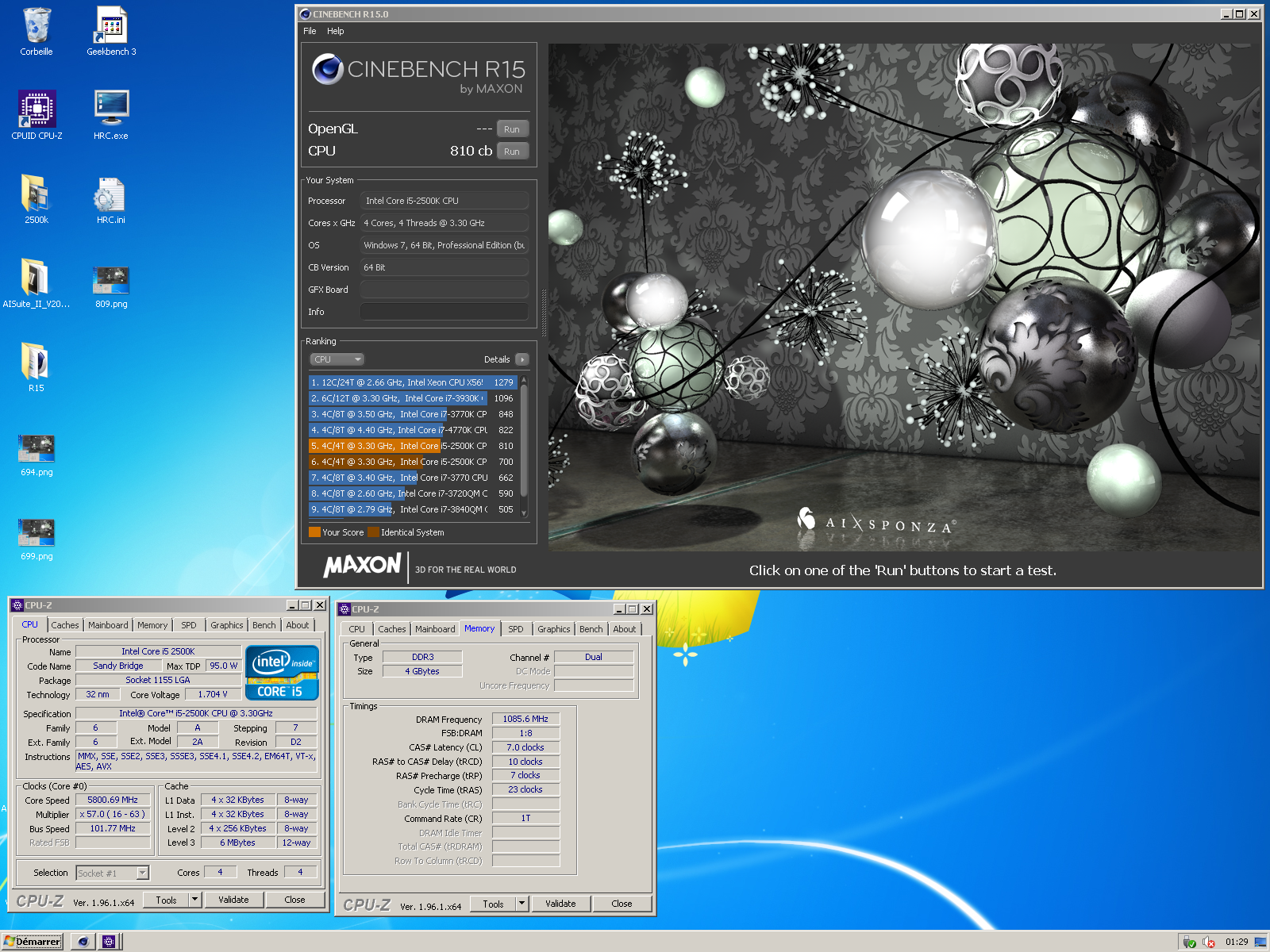Viewport: 1270px width, 952px height.
Task: Click the right CPU-Z window title icon
Action: pos(344,609)
